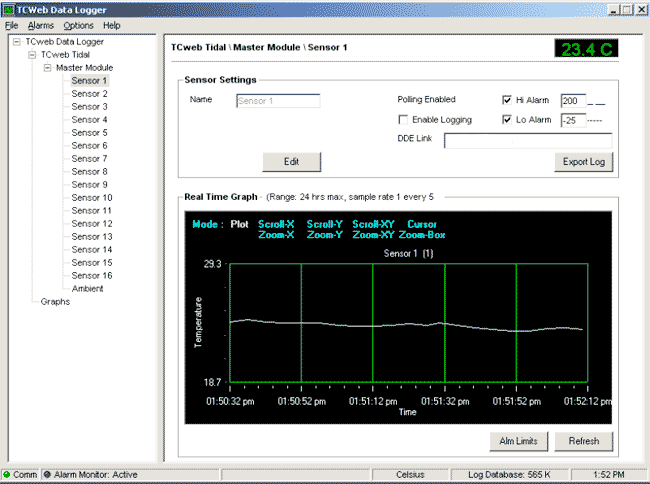Viewport: 650px width, 484px height.
Task: Select Sensor 13 in the tree
Action: pos(92,237)
